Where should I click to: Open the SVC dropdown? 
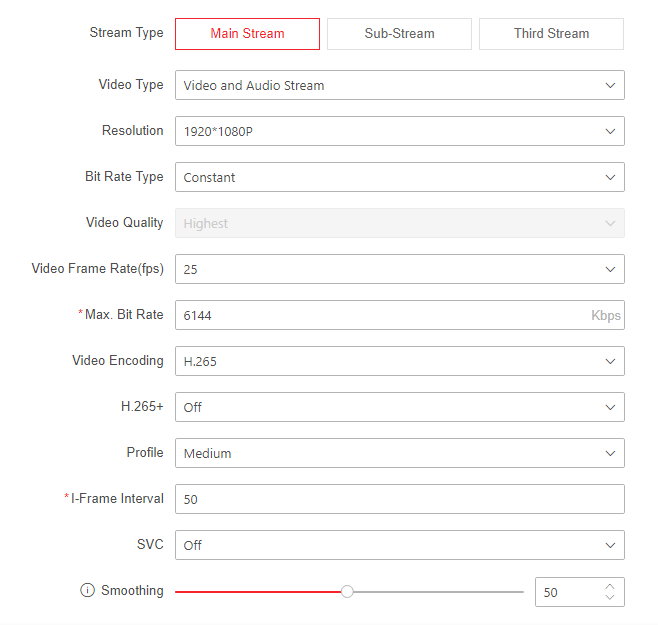coord(399,545)
